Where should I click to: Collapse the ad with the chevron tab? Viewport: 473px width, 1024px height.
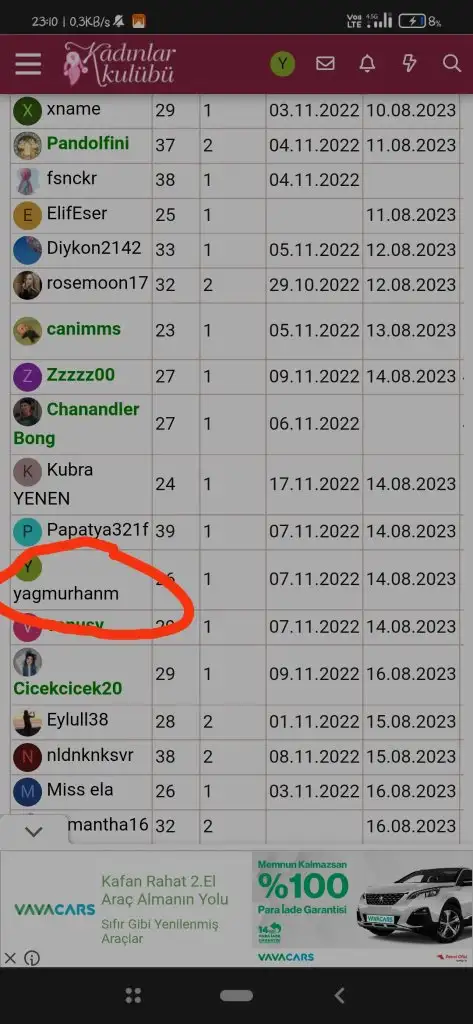[x=33, y=831]
